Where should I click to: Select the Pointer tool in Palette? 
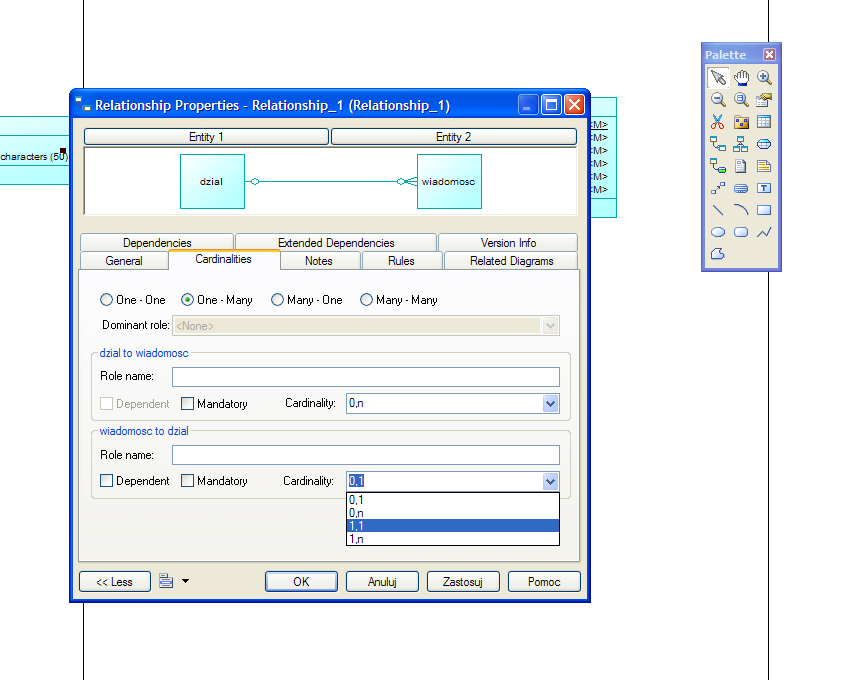(718, 78)
